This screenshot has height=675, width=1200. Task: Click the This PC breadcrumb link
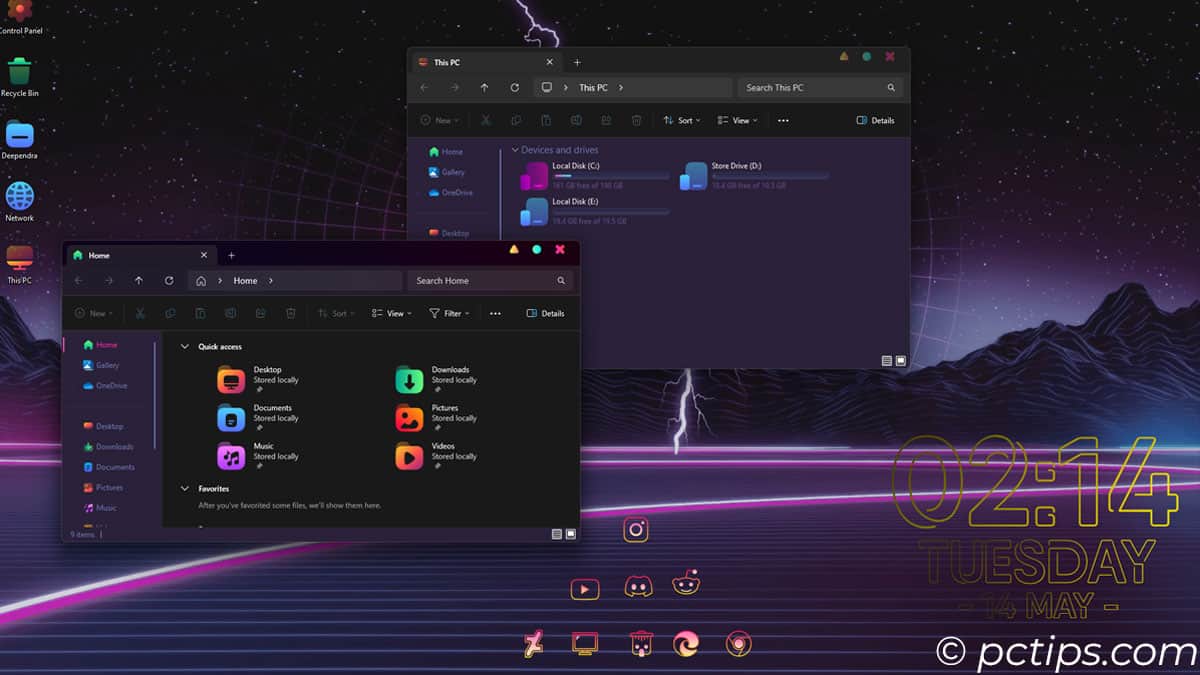click(x=594, y=87)
